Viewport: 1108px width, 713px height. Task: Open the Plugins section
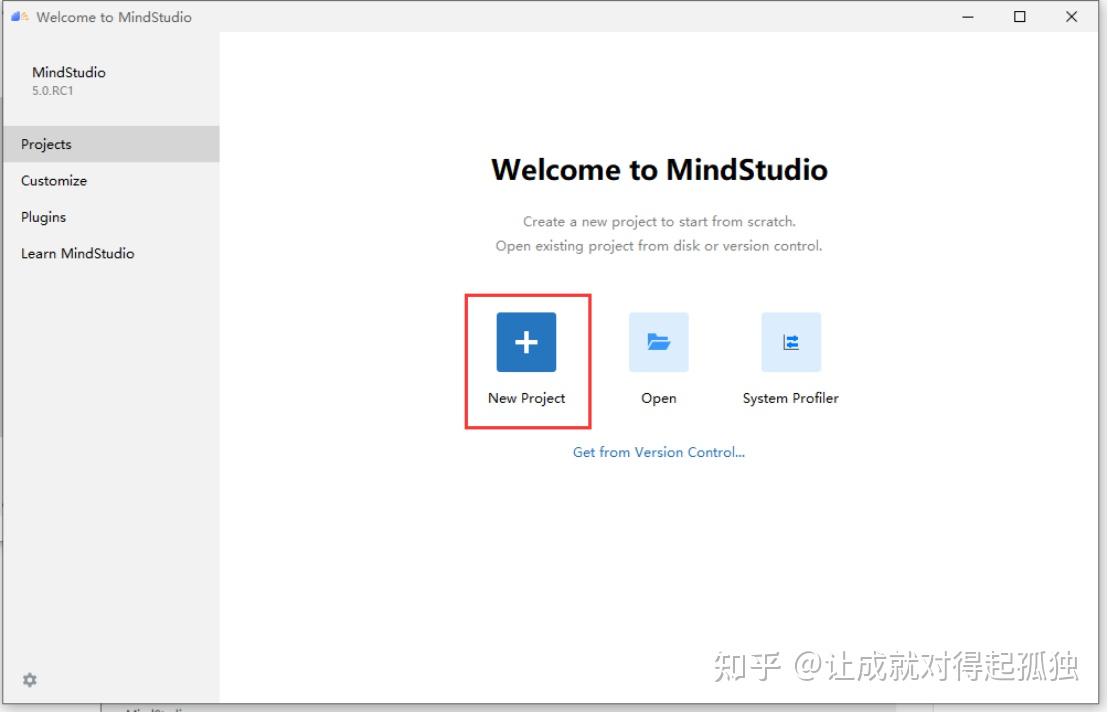(x=43, y=217)
